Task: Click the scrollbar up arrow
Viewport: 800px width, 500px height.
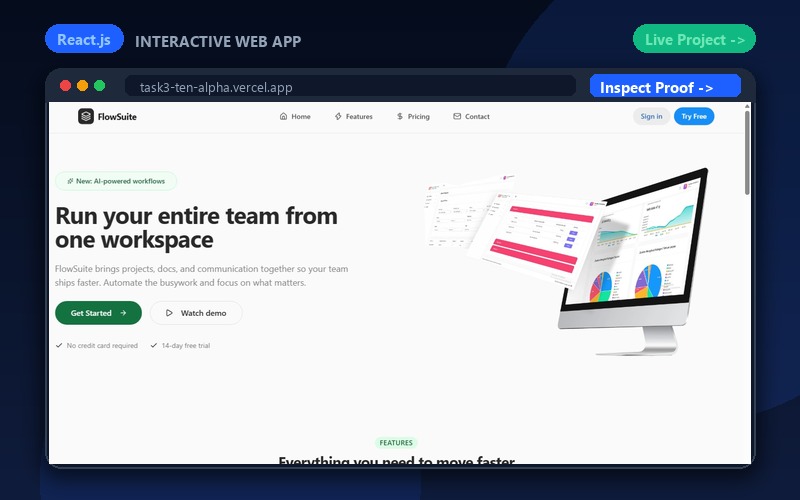Action: (747, 106)
